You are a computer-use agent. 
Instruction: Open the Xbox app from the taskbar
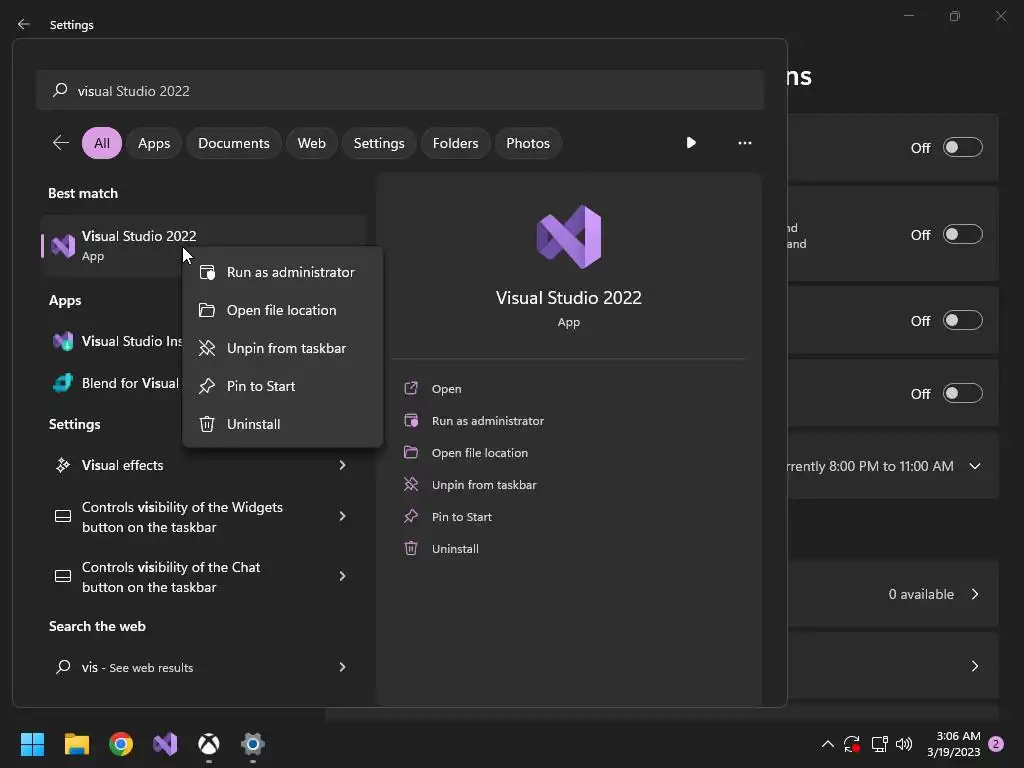[x=209, y=744]
